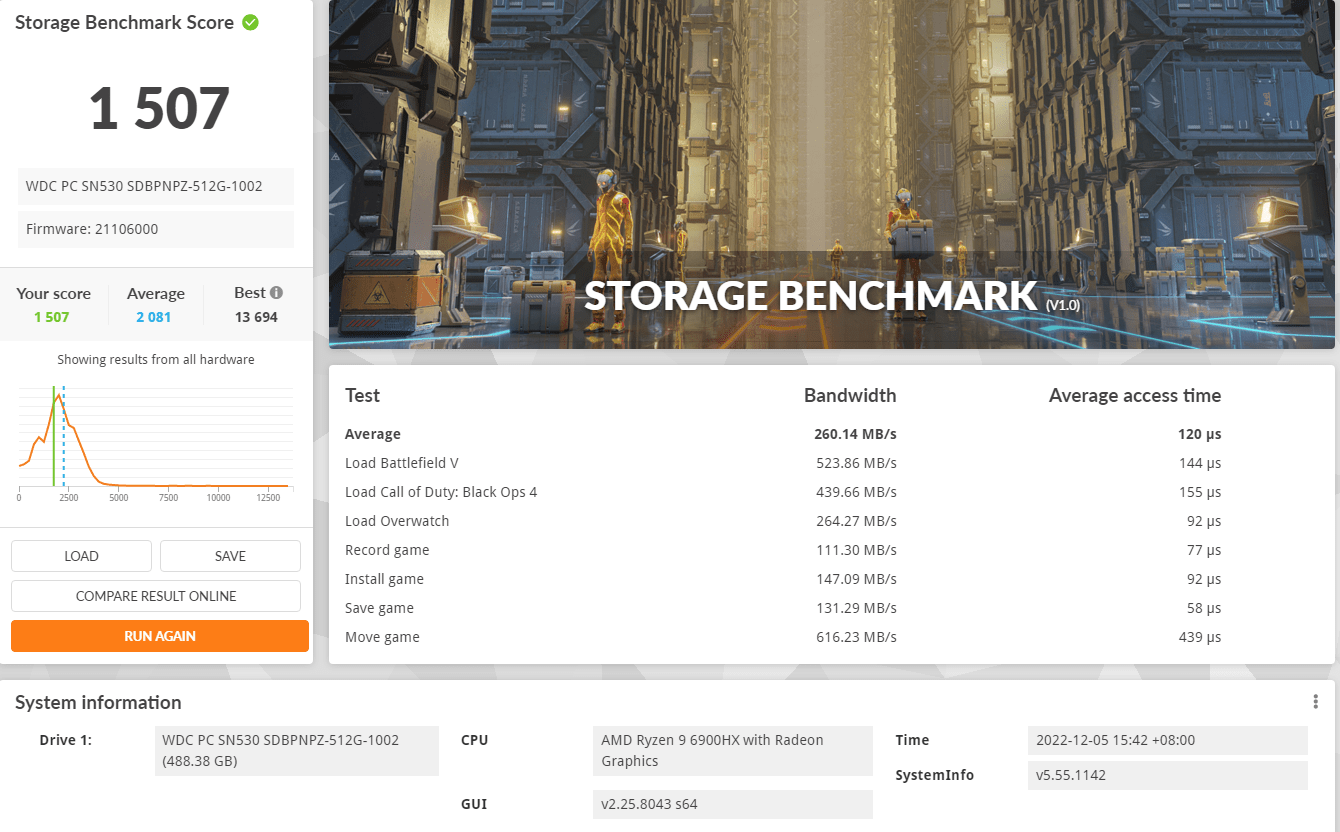Click the Average value 2 081
This screenshot has height=832, width=1340.
154,317
